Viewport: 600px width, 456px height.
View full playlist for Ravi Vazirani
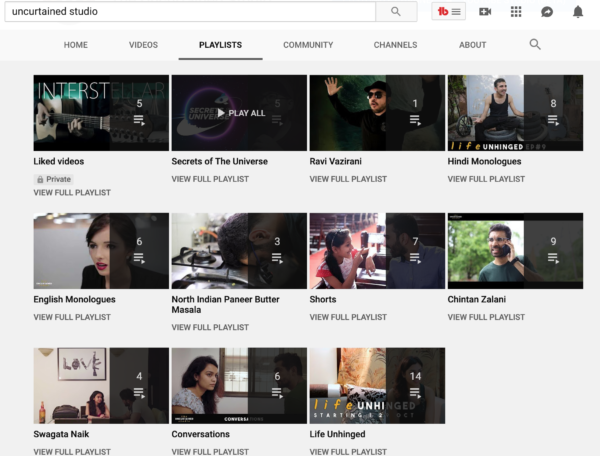click(x=348, y=179)
